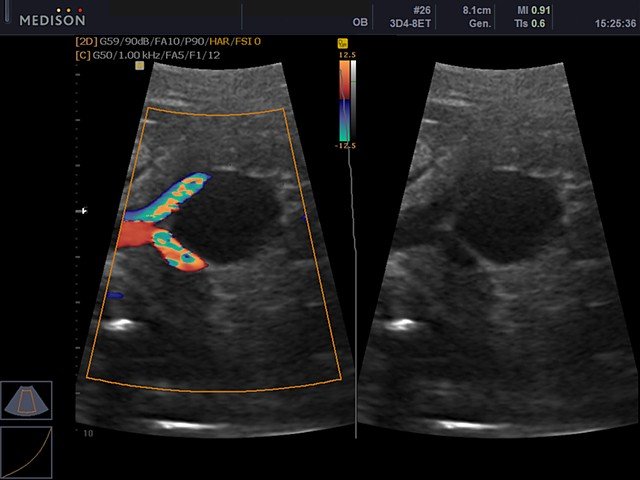Click the grayscale bar beside the color map
Image resolution: width=640 pixels, height=480 pixels.
tap(353, 100)
